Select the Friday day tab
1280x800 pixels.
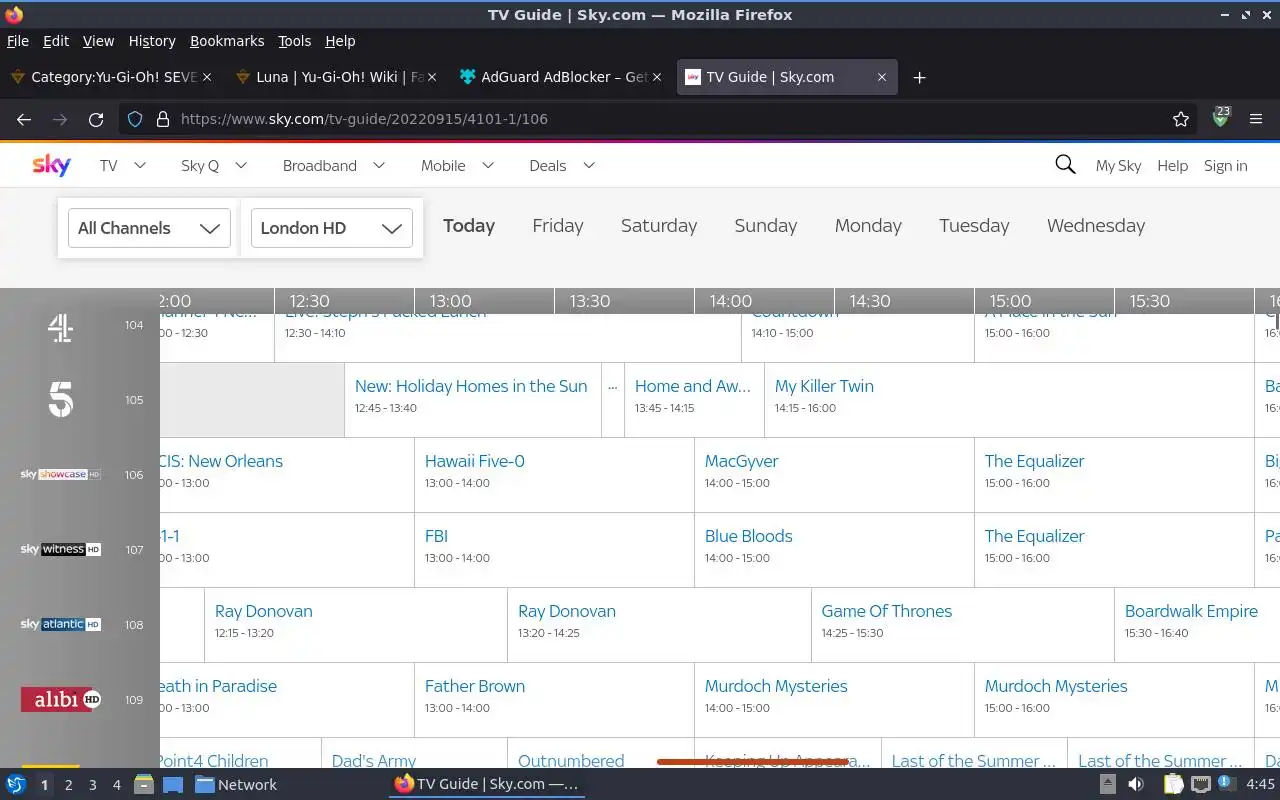(558, 226)
